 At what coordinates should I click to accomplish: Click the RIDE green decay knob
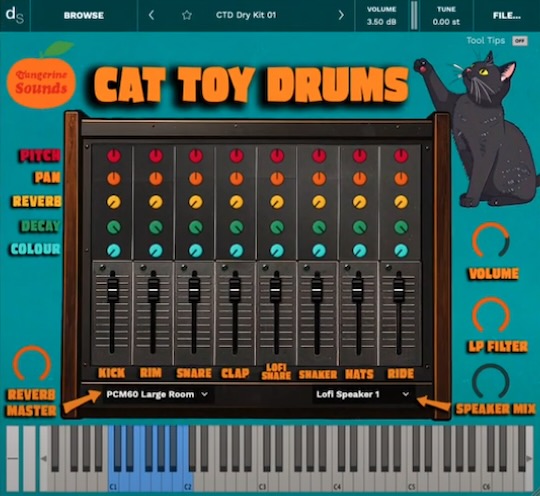tap(401, 227)
